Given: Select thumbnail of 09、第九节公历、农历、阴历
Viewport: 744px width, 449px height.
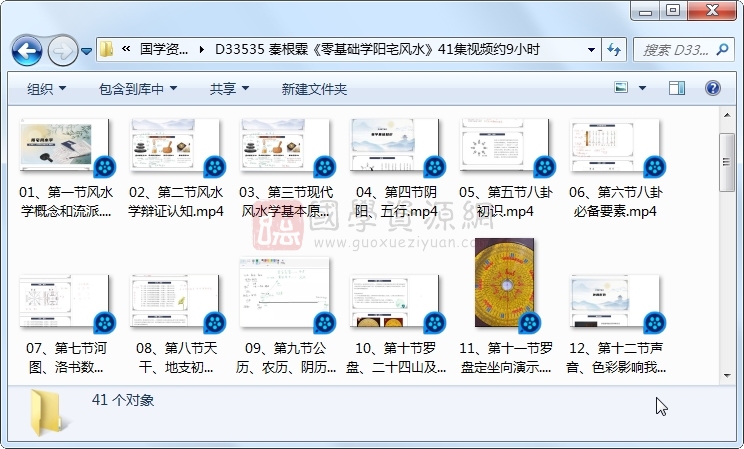Looking at the screenshot, I should 285,292.
